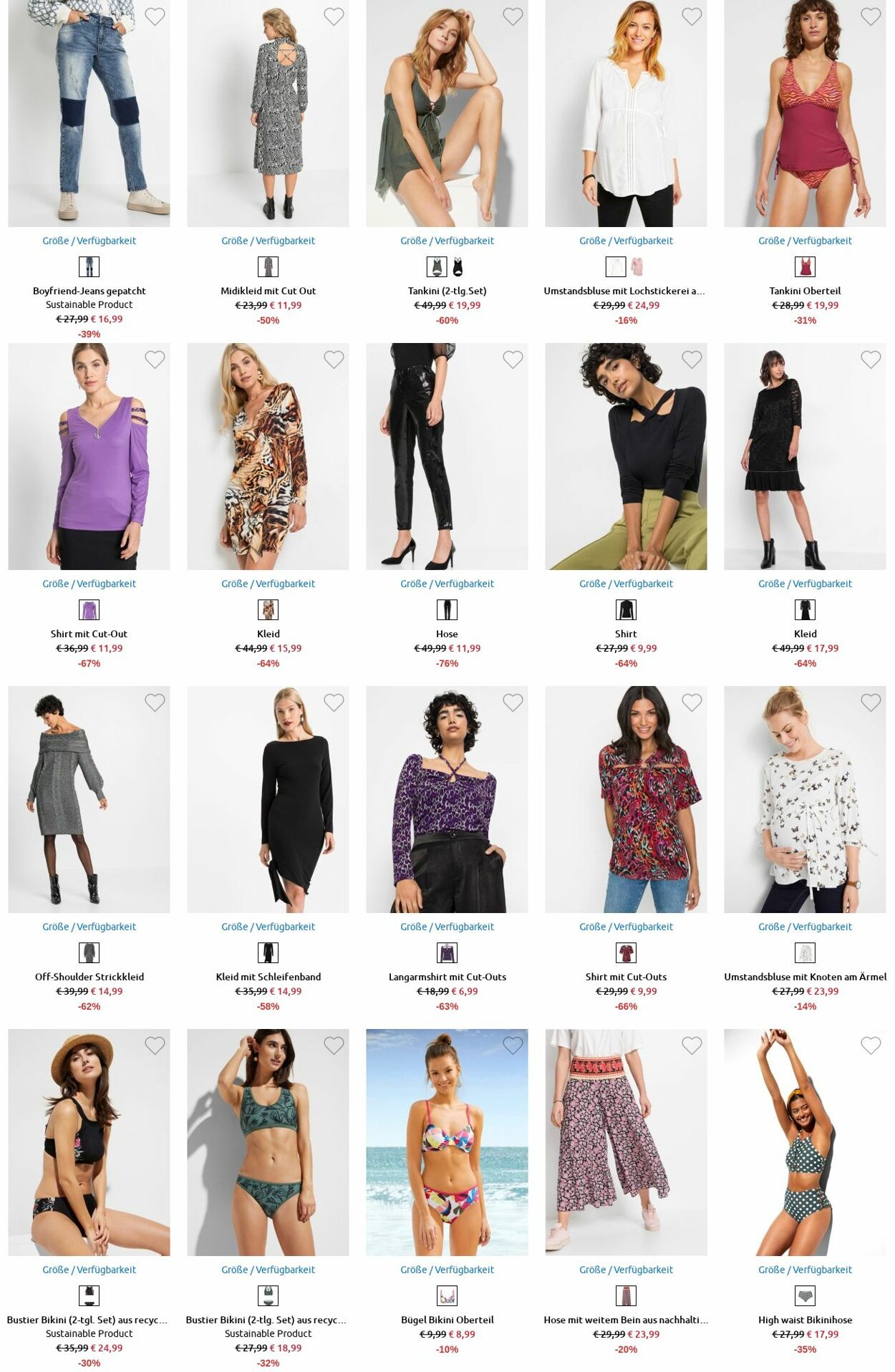
Task: Heart the Off-Shoulder Strickkleid
Action: [155, 702]
